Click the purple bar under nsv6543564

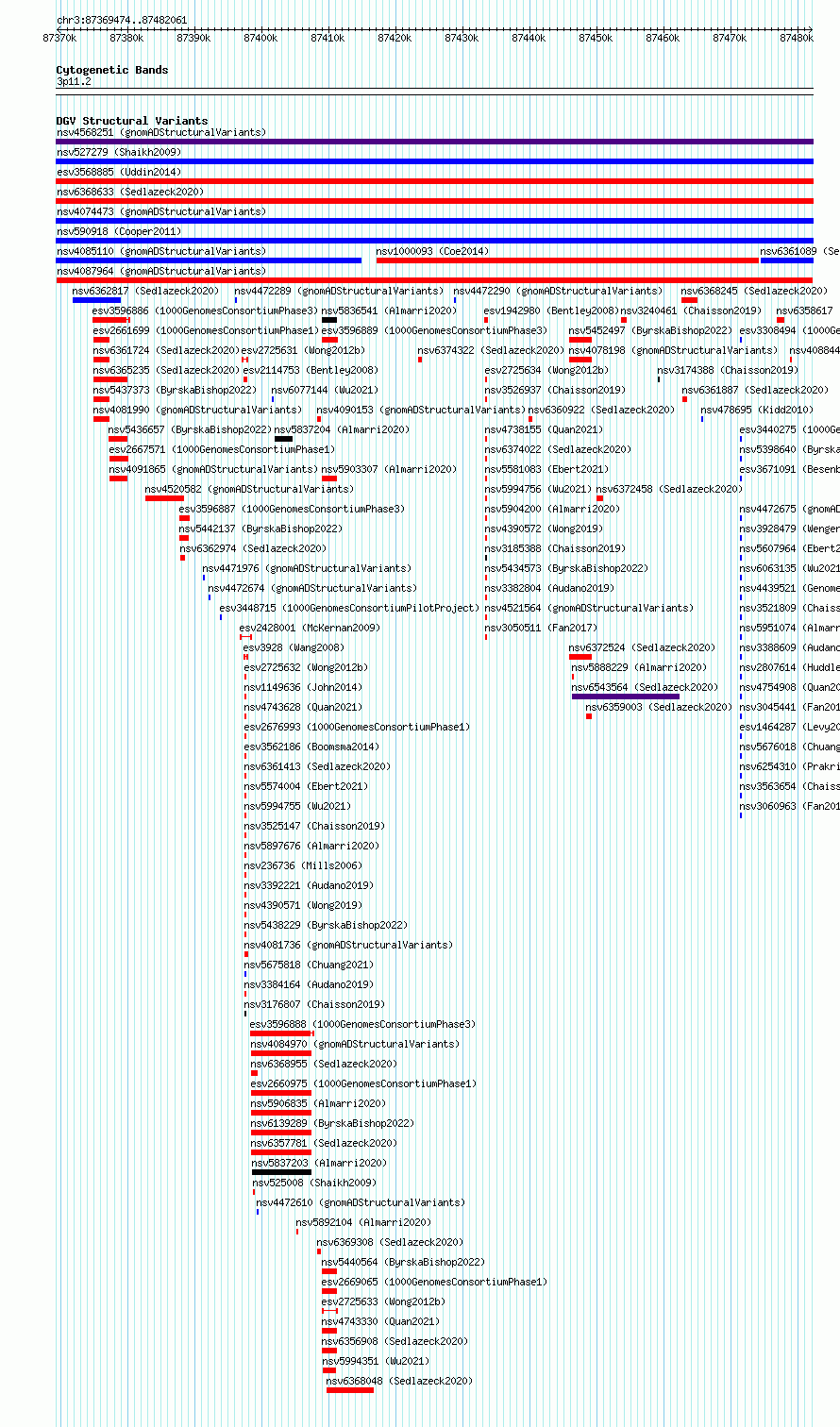tap(626, 697)
